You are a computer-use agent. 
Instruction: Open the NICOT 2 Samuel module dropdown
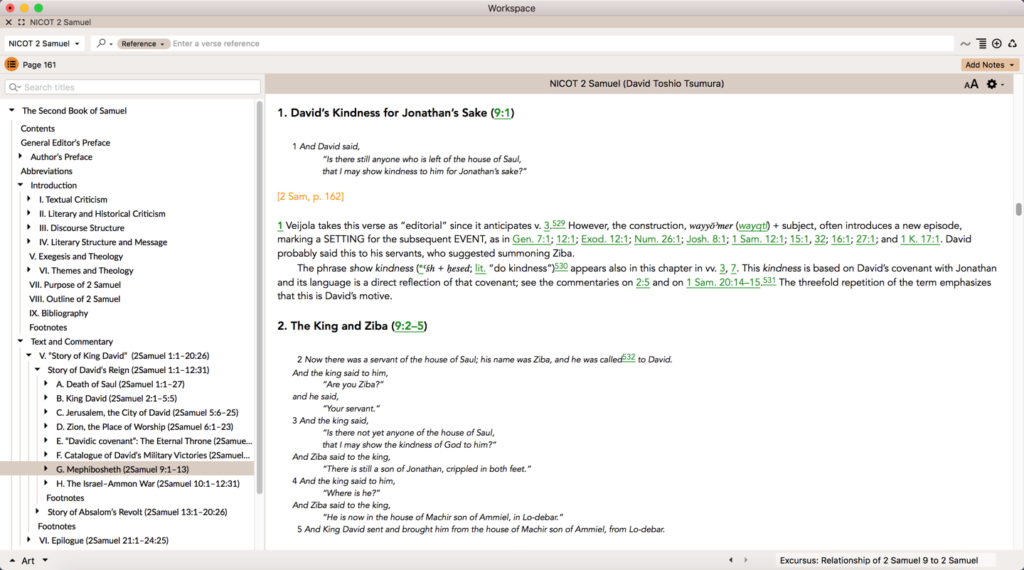pyautogui.click(x=44, y=43)
